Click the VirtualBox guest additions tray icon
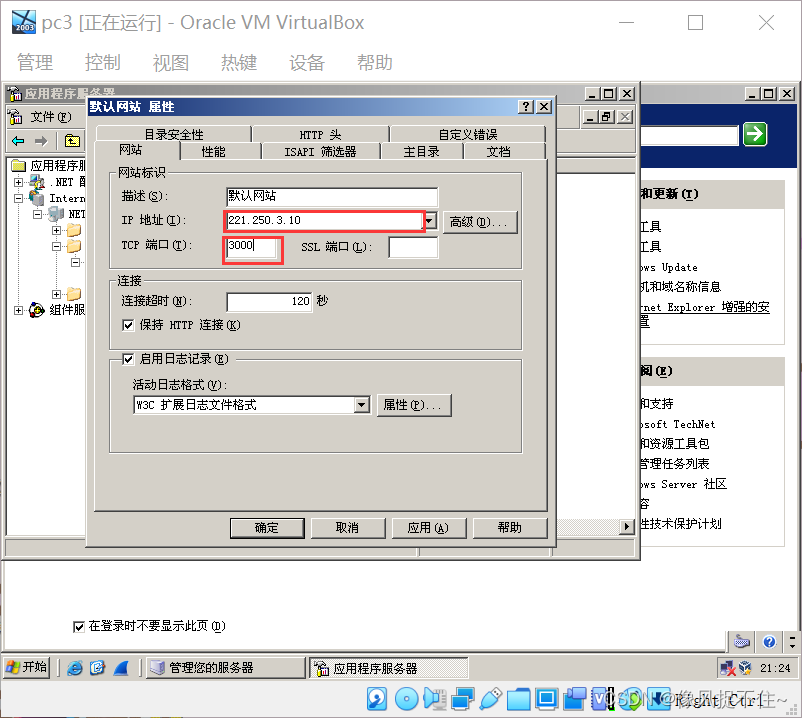 745,668
